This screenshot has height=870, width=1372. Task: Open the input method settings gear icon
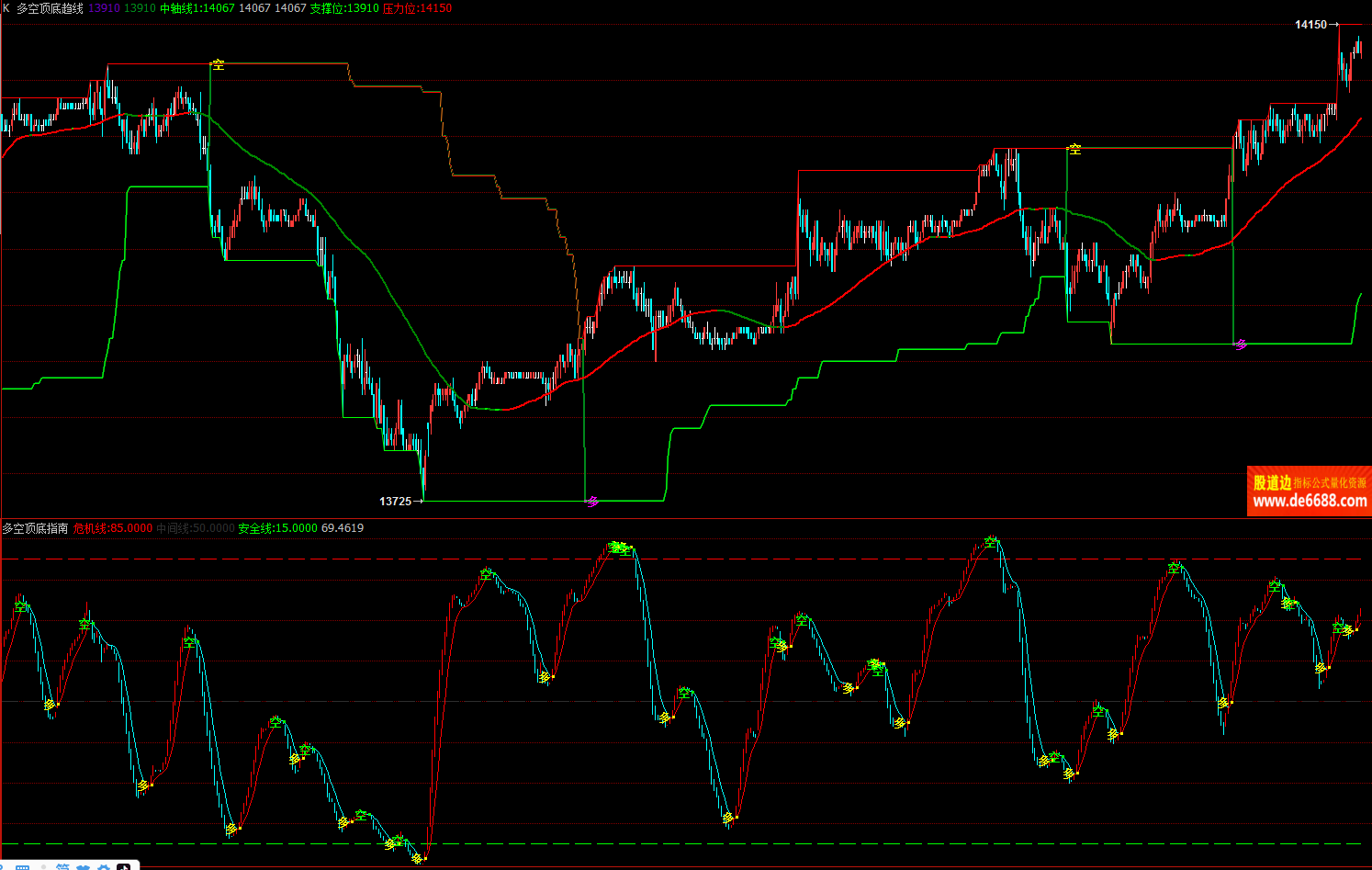(104, 866)
